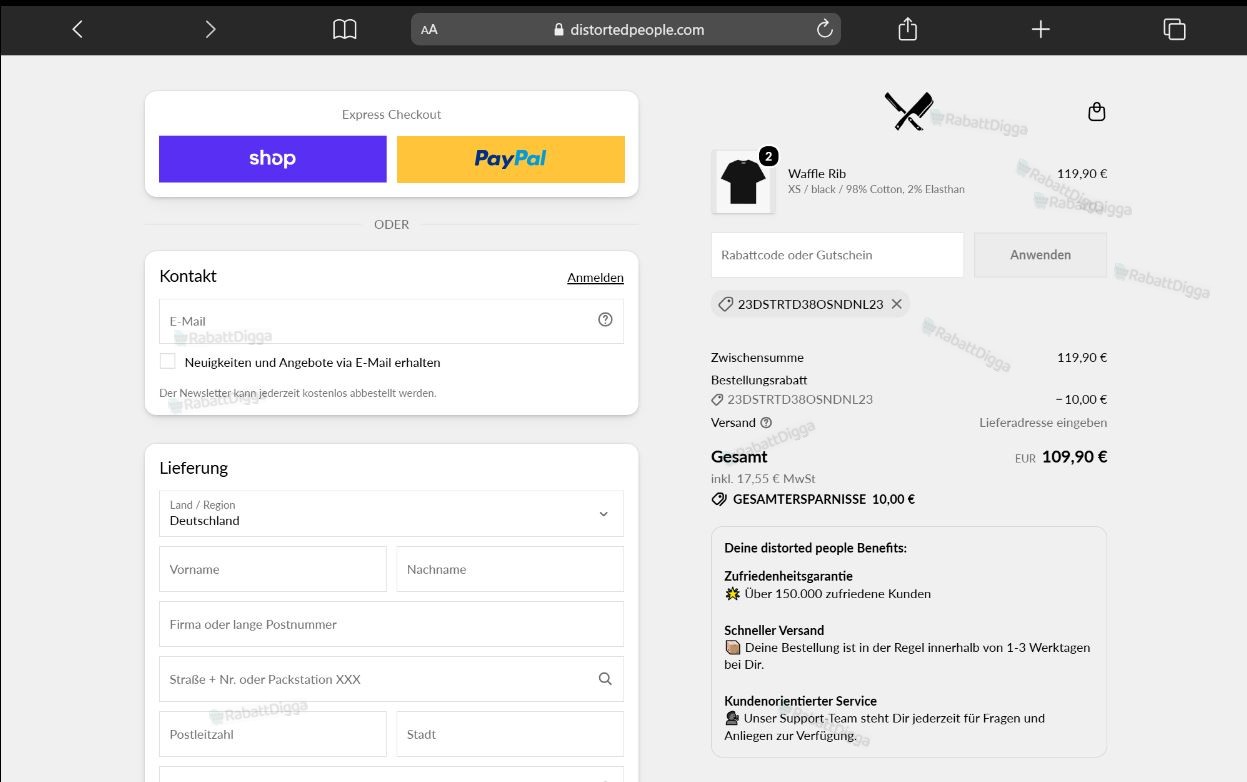Click the Waffle Rib product thumbnail
The image size is (1247, 782).
click(x=743, y=182)
